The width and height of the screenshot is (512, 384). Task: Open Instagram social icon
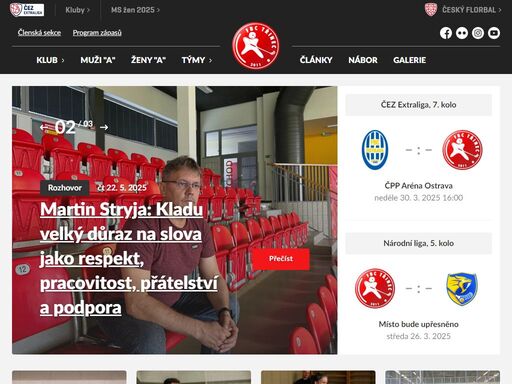point(478,33)
